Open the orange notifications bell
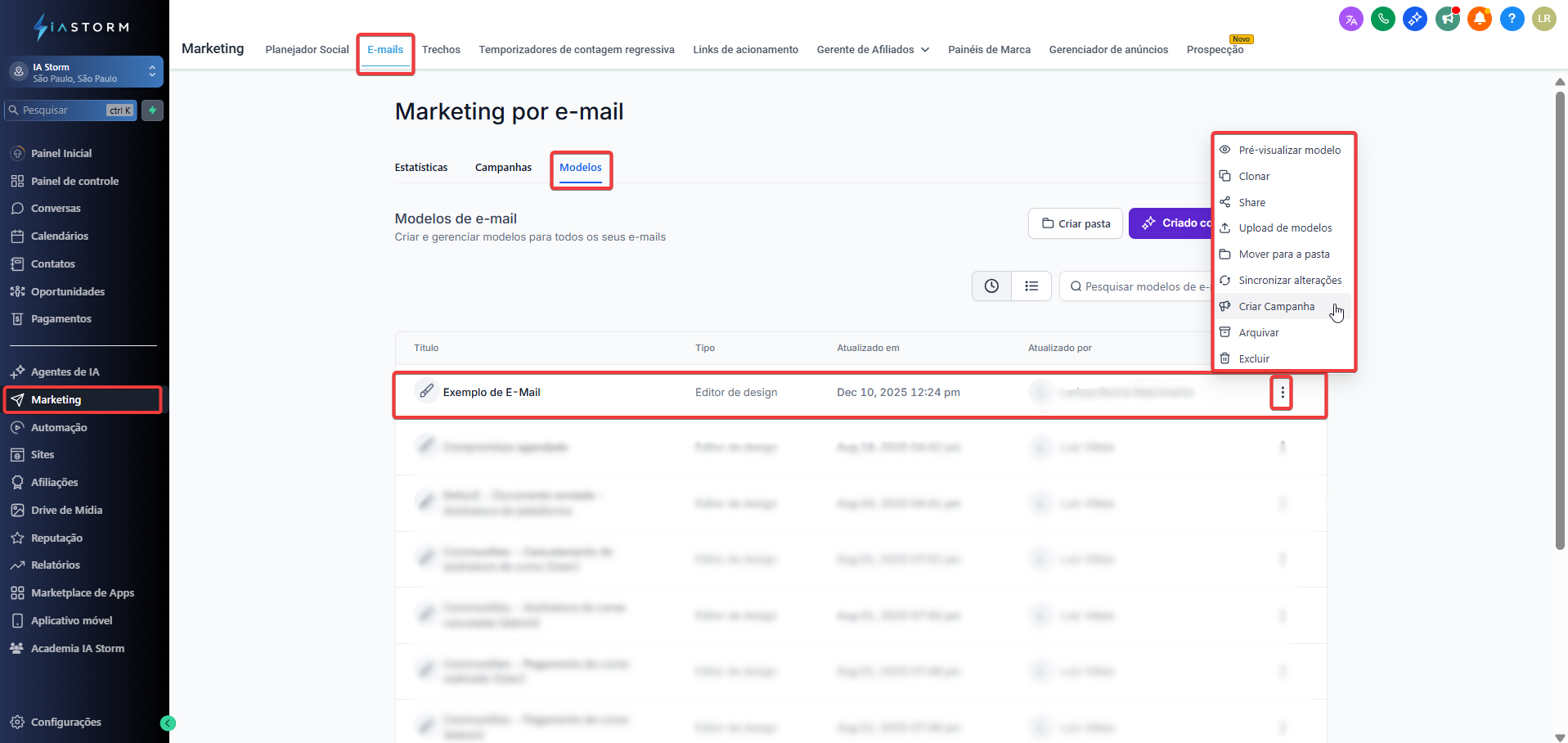This screenshot has height=743, width=1568. point(1479,19)
